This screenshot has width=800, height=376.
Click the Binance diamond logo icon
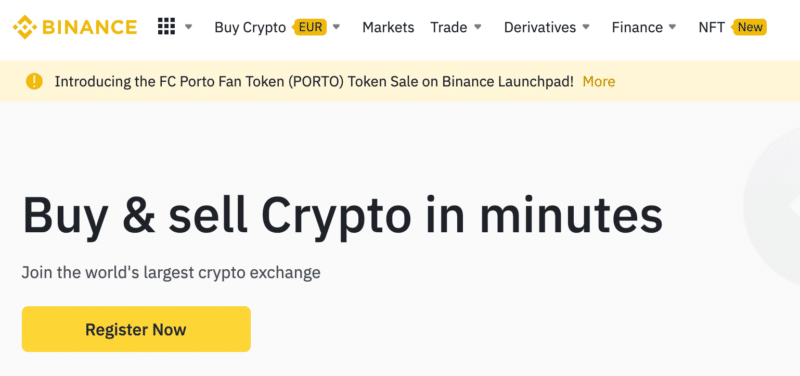25,27
